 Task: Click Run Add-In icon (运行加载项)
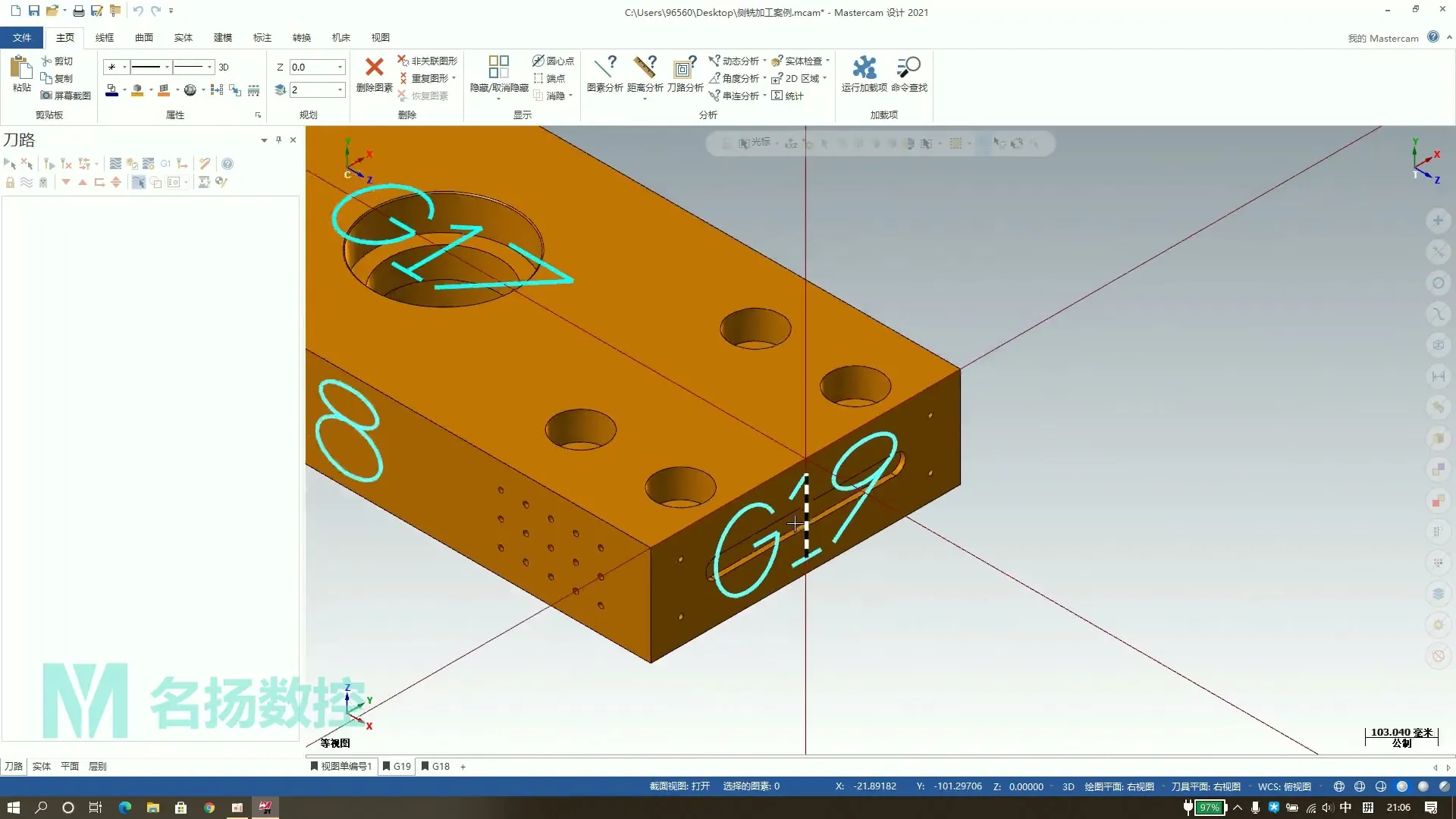coord(864,67)
